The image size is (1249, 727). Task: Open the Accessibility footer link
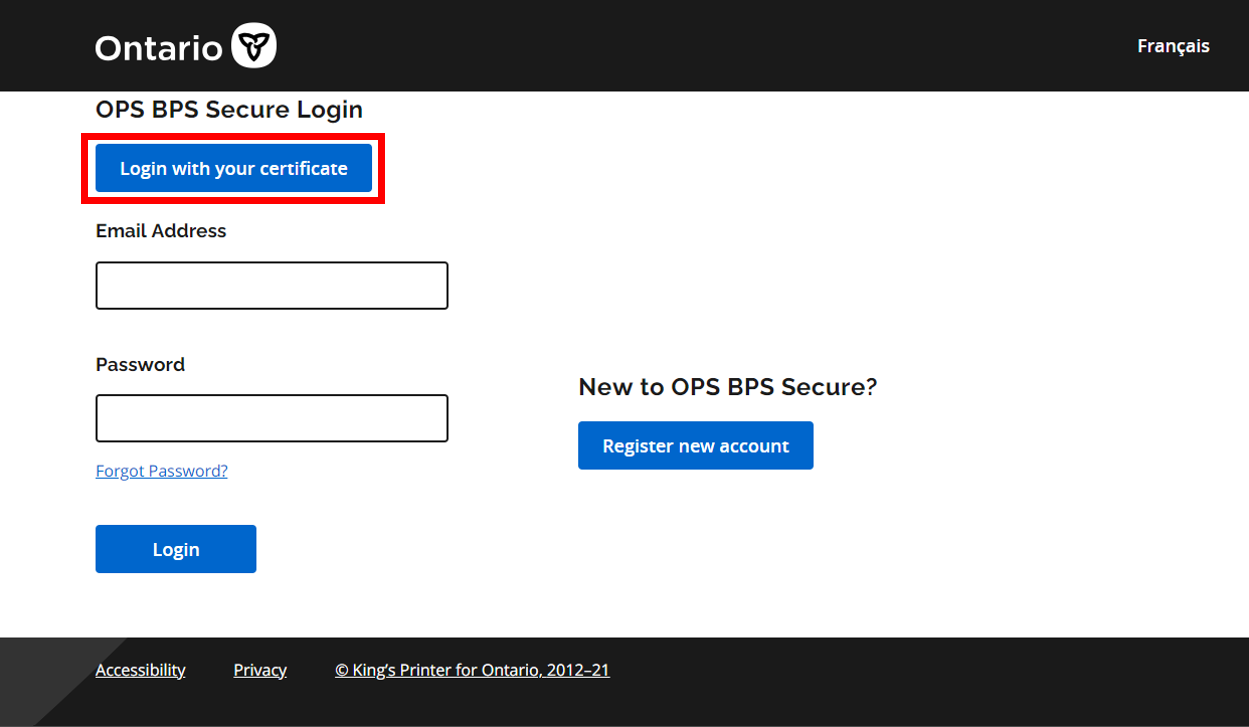point(140,670)
